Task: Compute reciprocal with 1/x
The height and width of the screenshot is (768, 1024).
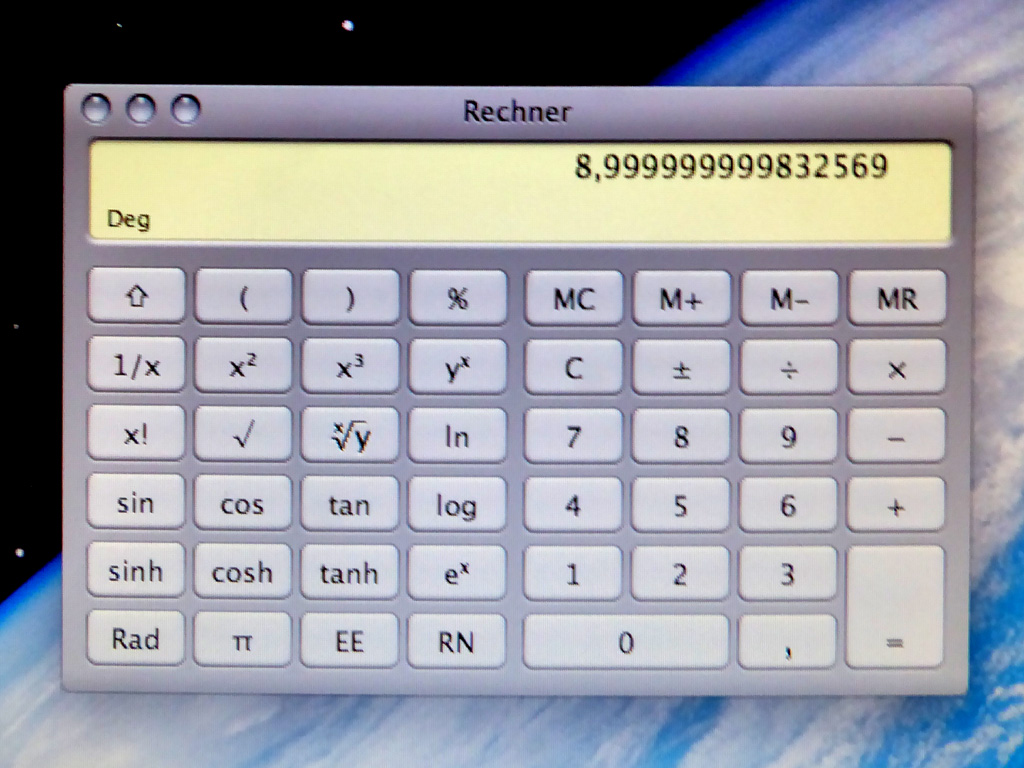Action: coord(136,364)
